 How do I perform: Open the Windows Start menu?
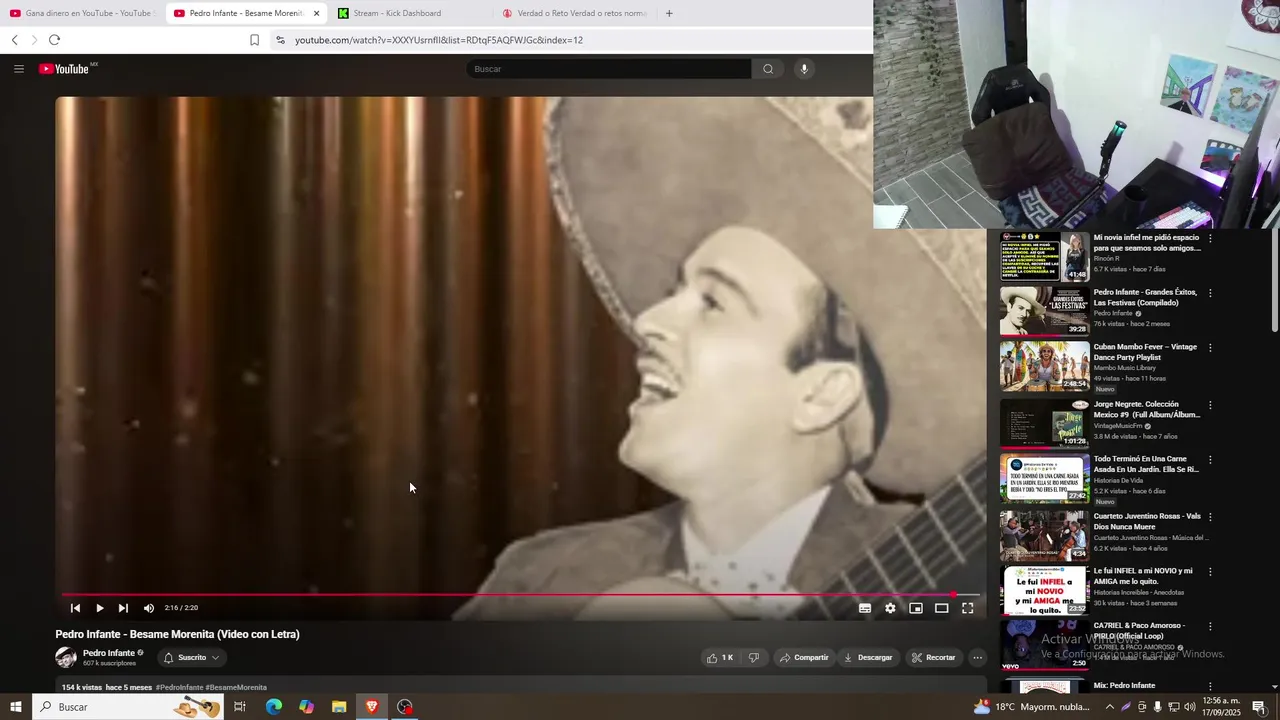click(x=16, y=707)
